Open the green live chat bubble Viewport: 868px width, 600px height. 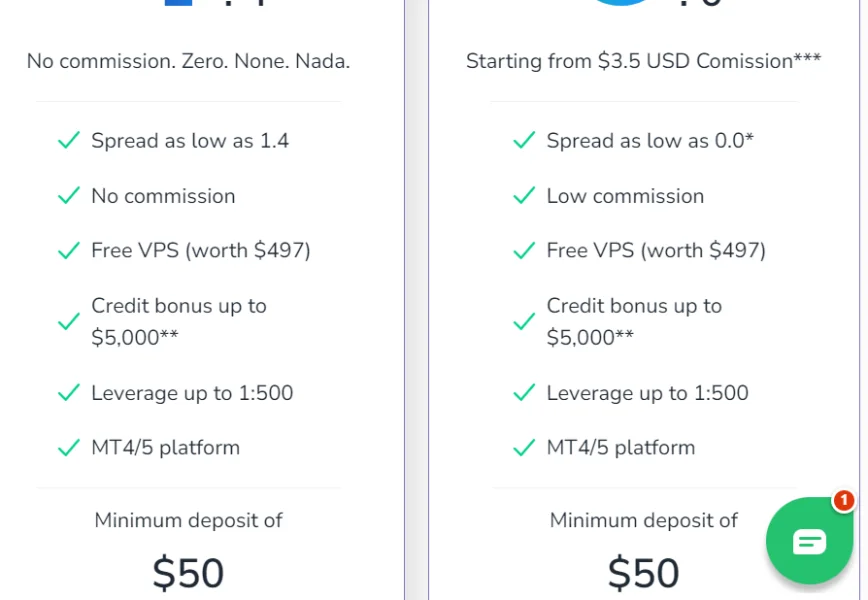click(809, 541)
